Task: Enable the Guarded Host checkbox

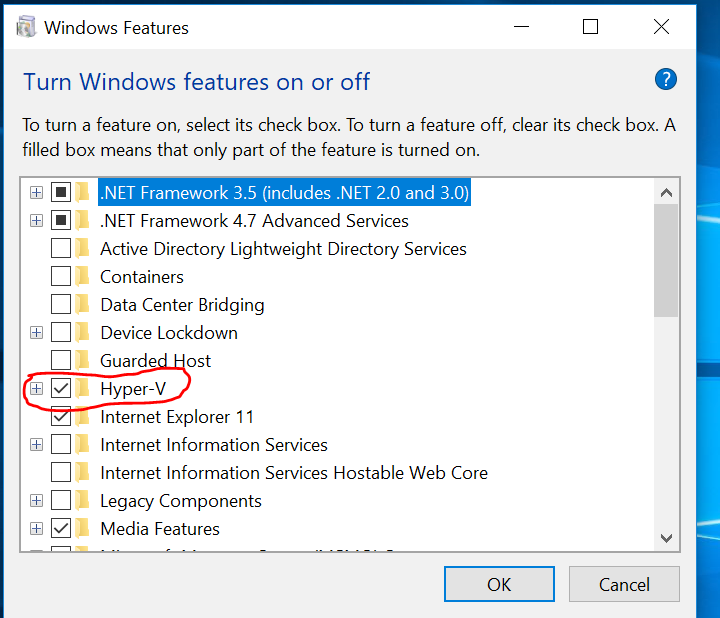Action: click(x=61, y=360)
